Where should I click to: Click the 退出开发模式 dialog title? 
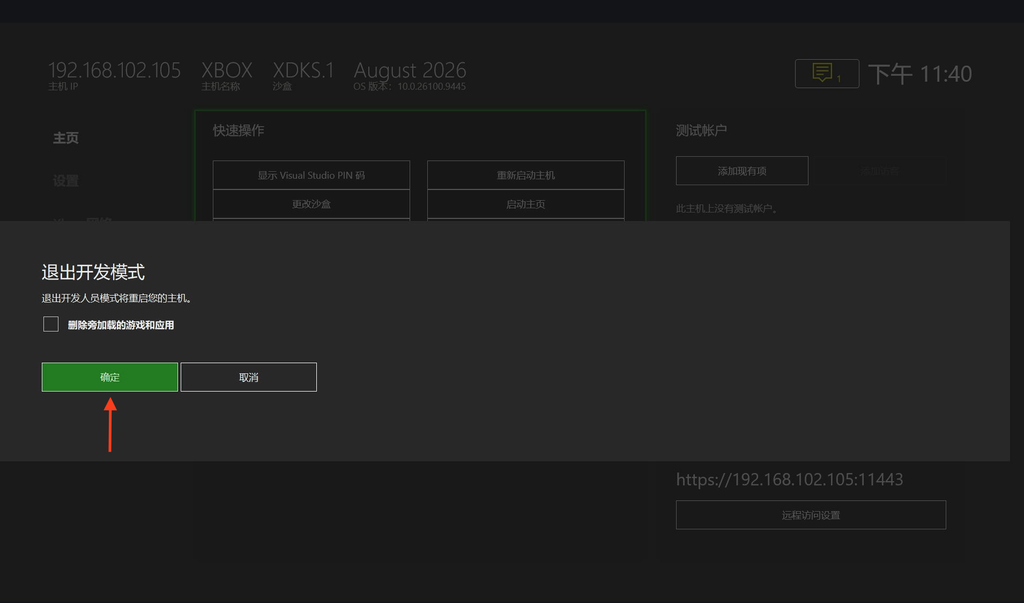click(x=93, y=272)
